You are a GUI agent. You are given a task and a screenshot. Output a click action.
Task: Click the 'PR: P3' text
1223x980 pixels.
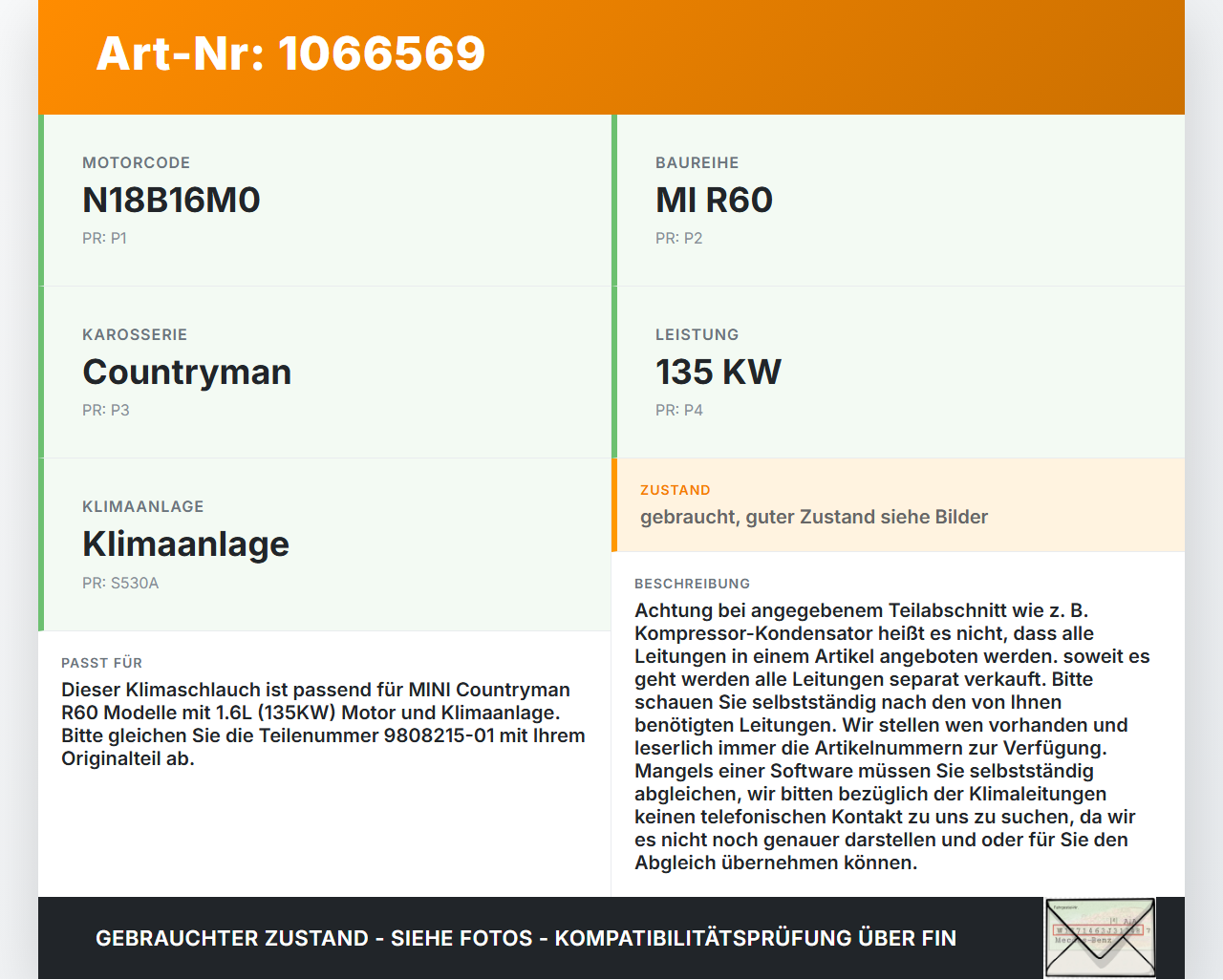(x=105, y=410)
